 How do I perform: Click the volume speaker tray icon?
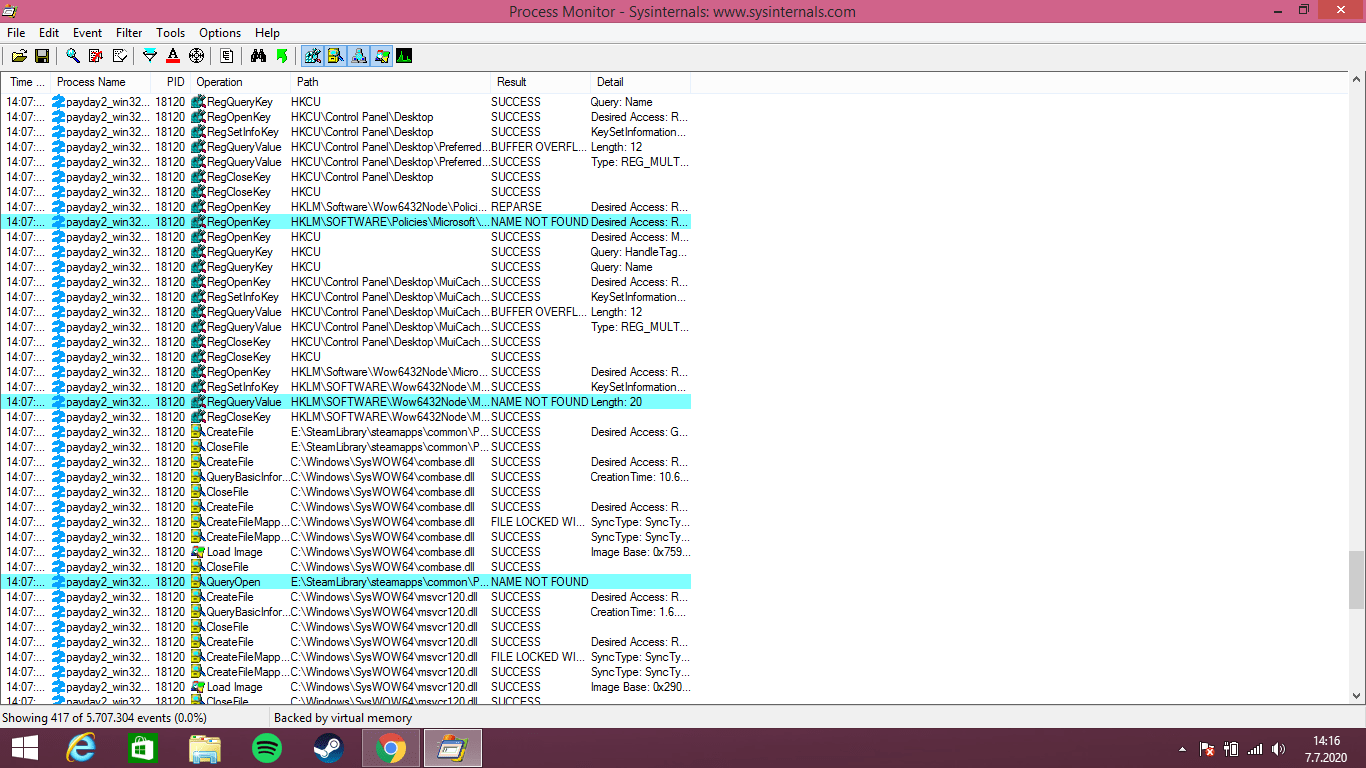1278,749
